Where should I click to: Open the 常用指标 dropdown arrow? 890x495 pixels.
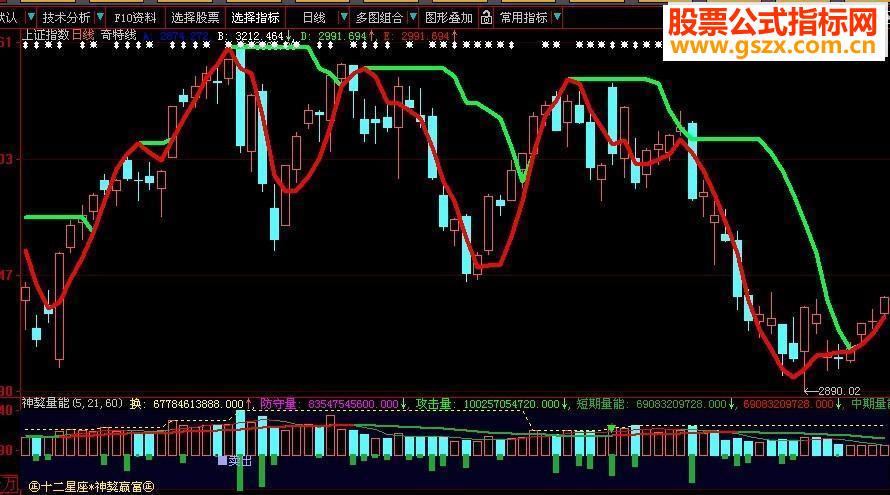(x=557, y=18)
